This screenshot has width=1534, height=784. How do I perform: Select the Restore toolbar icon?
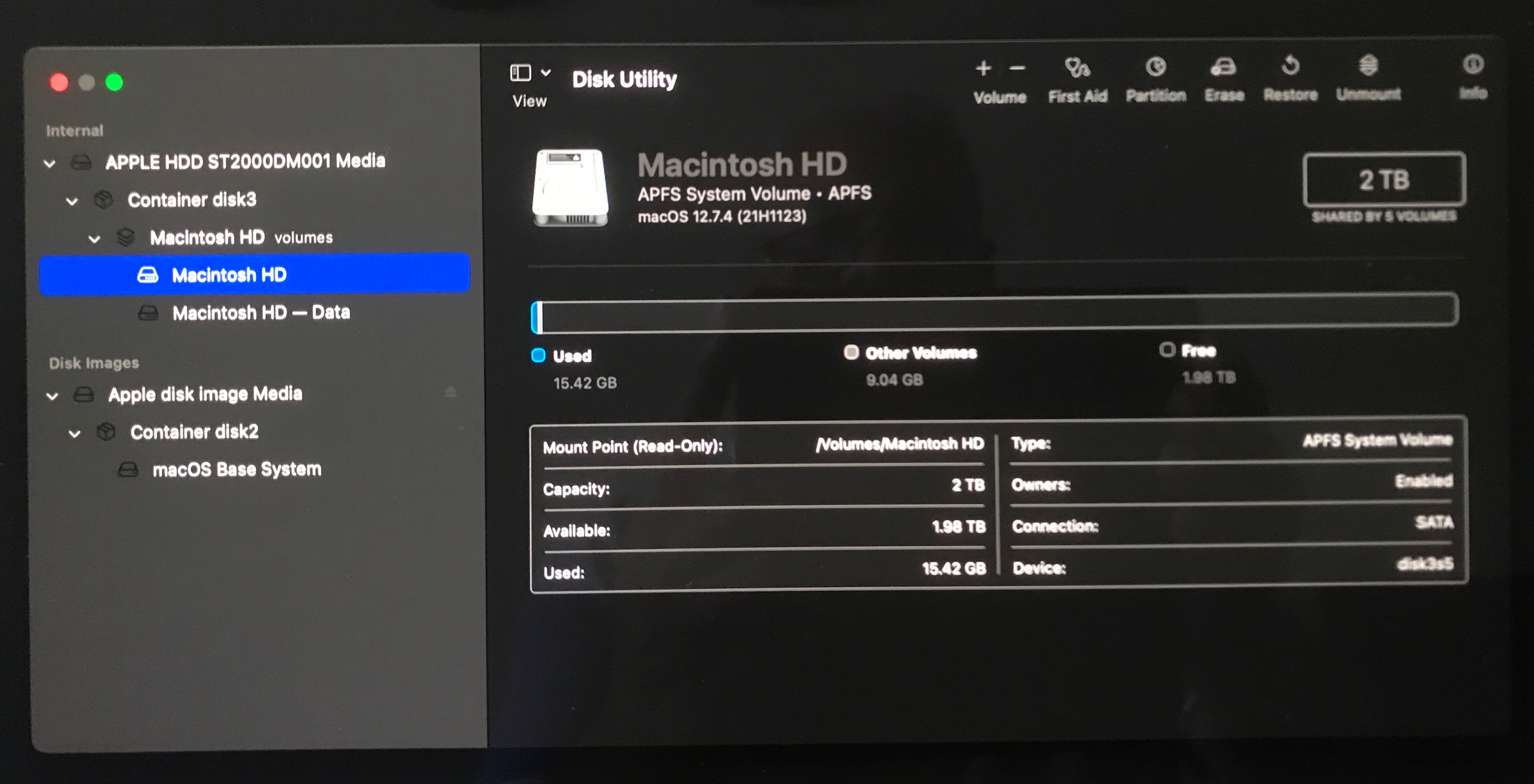(1290, 66)
